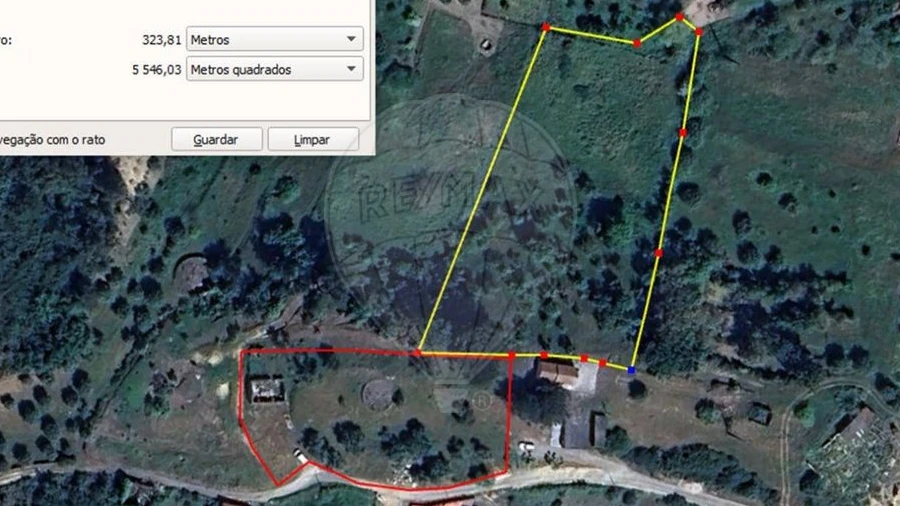Click the red vertex where the yellow line meets the red outline
900x506 pixels.
(418, 352)
